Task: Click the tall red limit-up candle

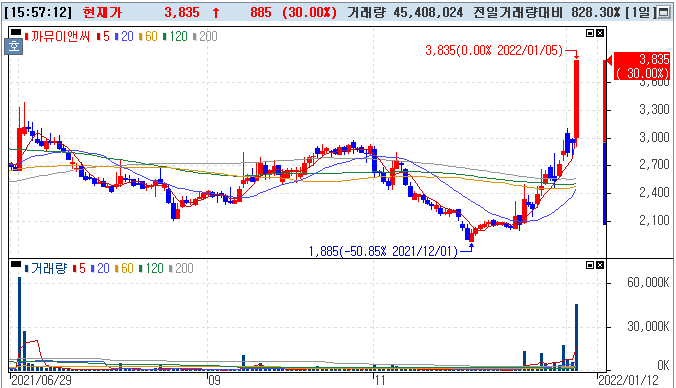Action: click(x=576, y=100)
